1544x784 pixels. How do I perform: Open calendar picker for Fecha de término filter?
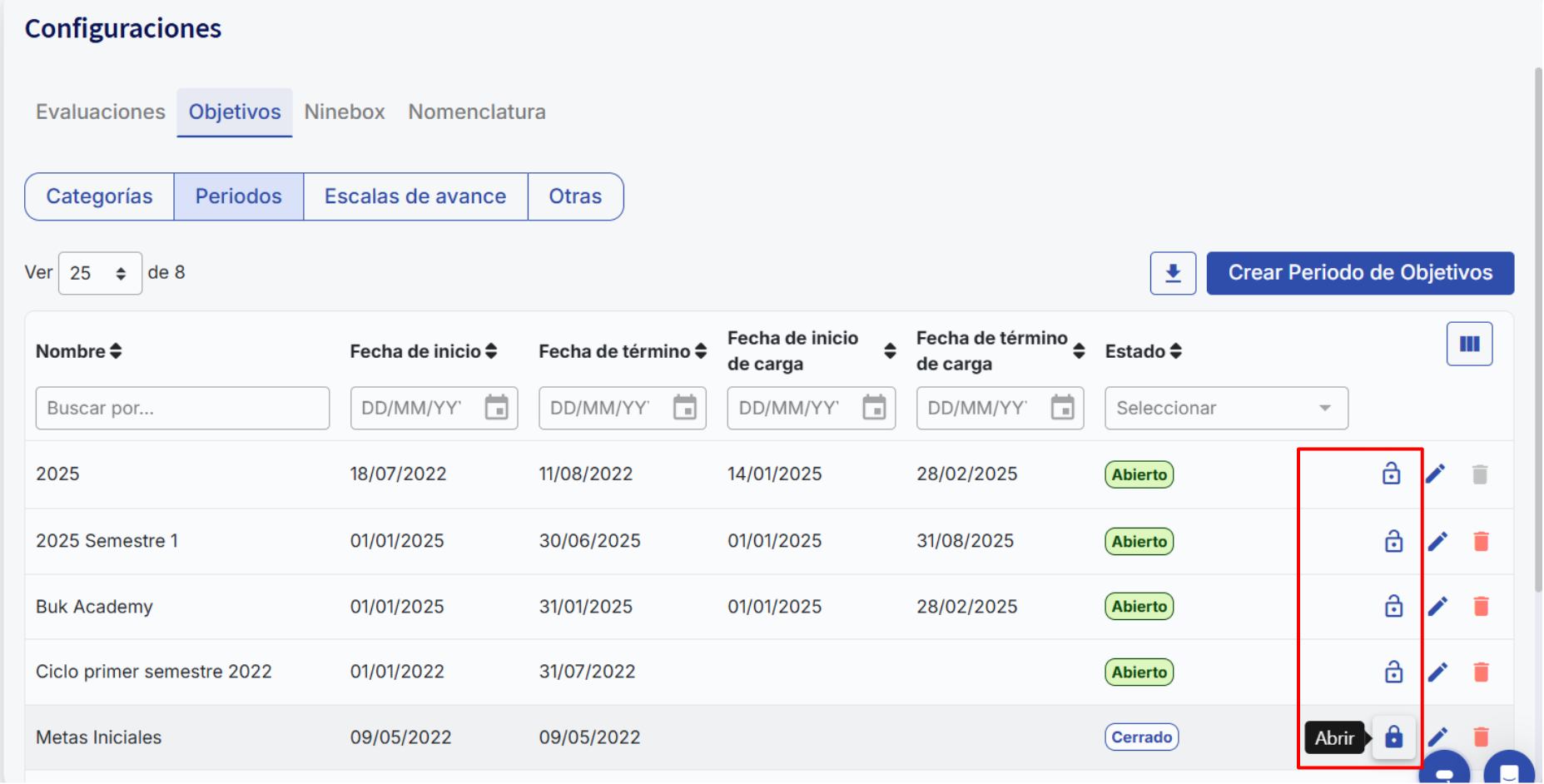point(684,408)
